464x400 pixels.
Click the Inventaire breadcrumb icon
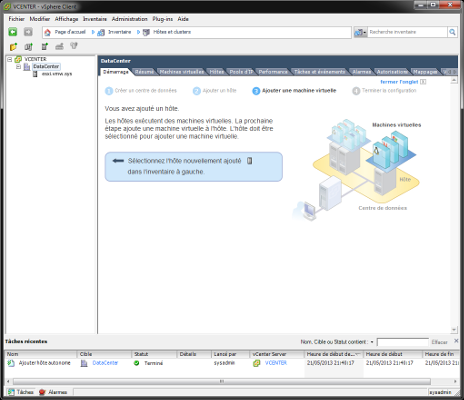tap(101, 32)
